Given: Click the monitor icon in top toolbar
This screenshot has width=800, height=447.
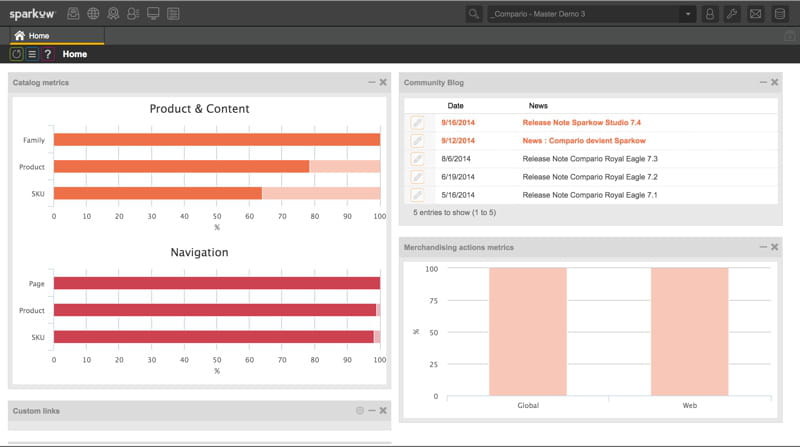Looking at the screenshot, I should coord(153,14).
